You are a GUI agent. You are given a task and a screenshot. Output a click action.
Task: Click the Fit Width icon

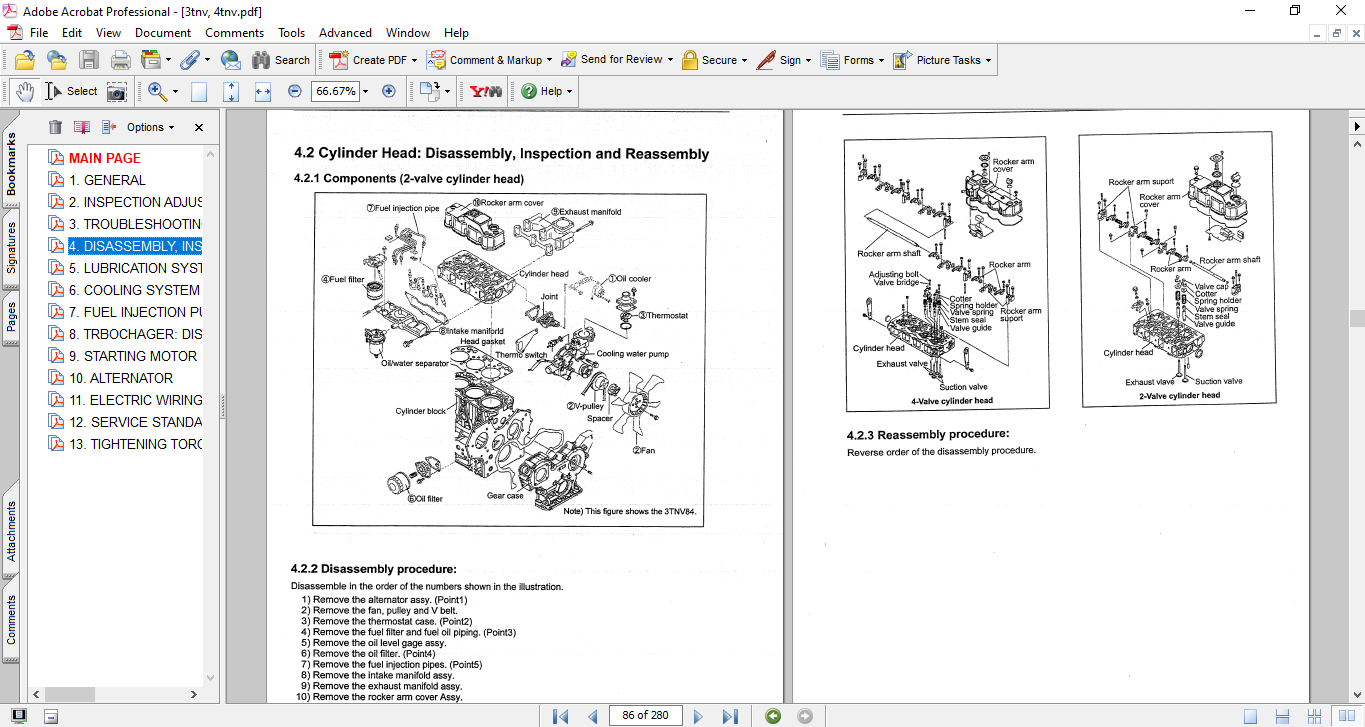click(263, 91)
